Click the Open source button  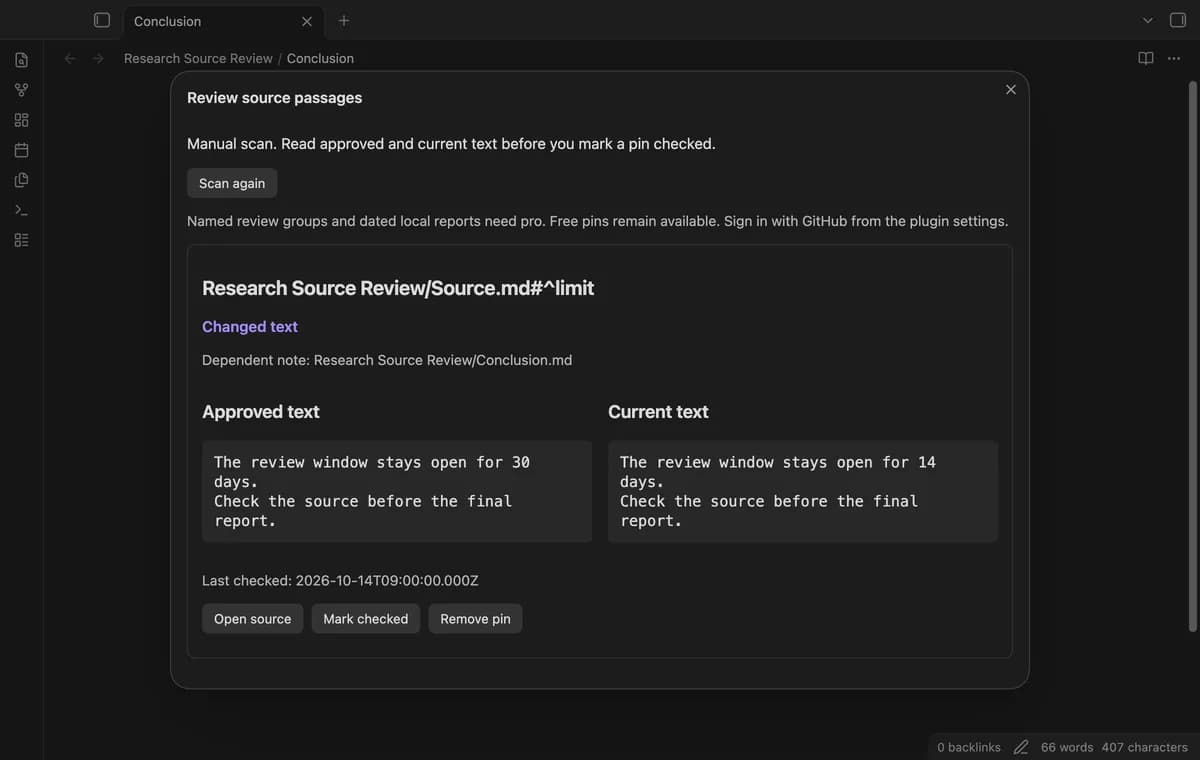pos(252,619)
